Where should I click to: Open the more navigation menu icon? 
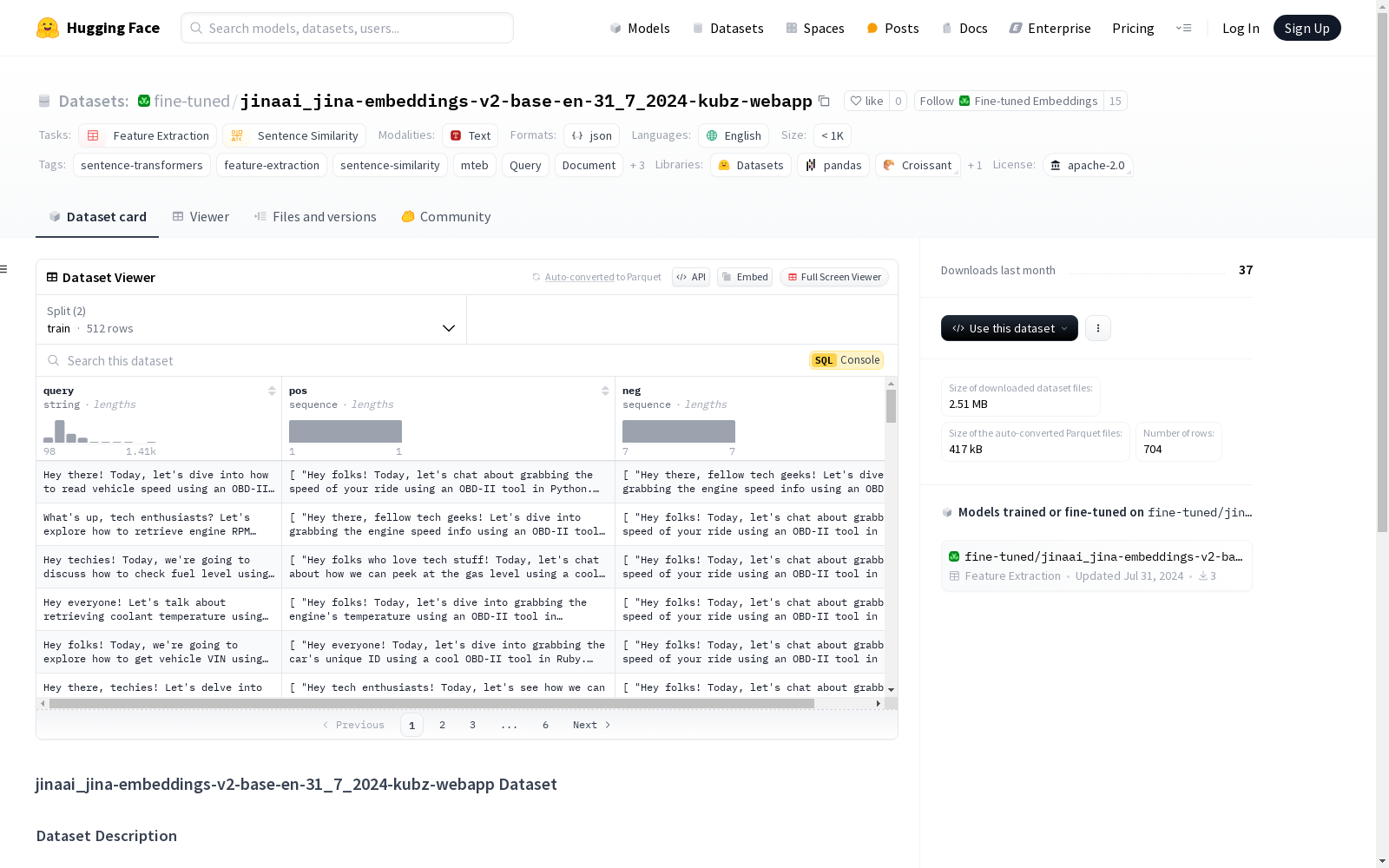tap(1183, 28)
